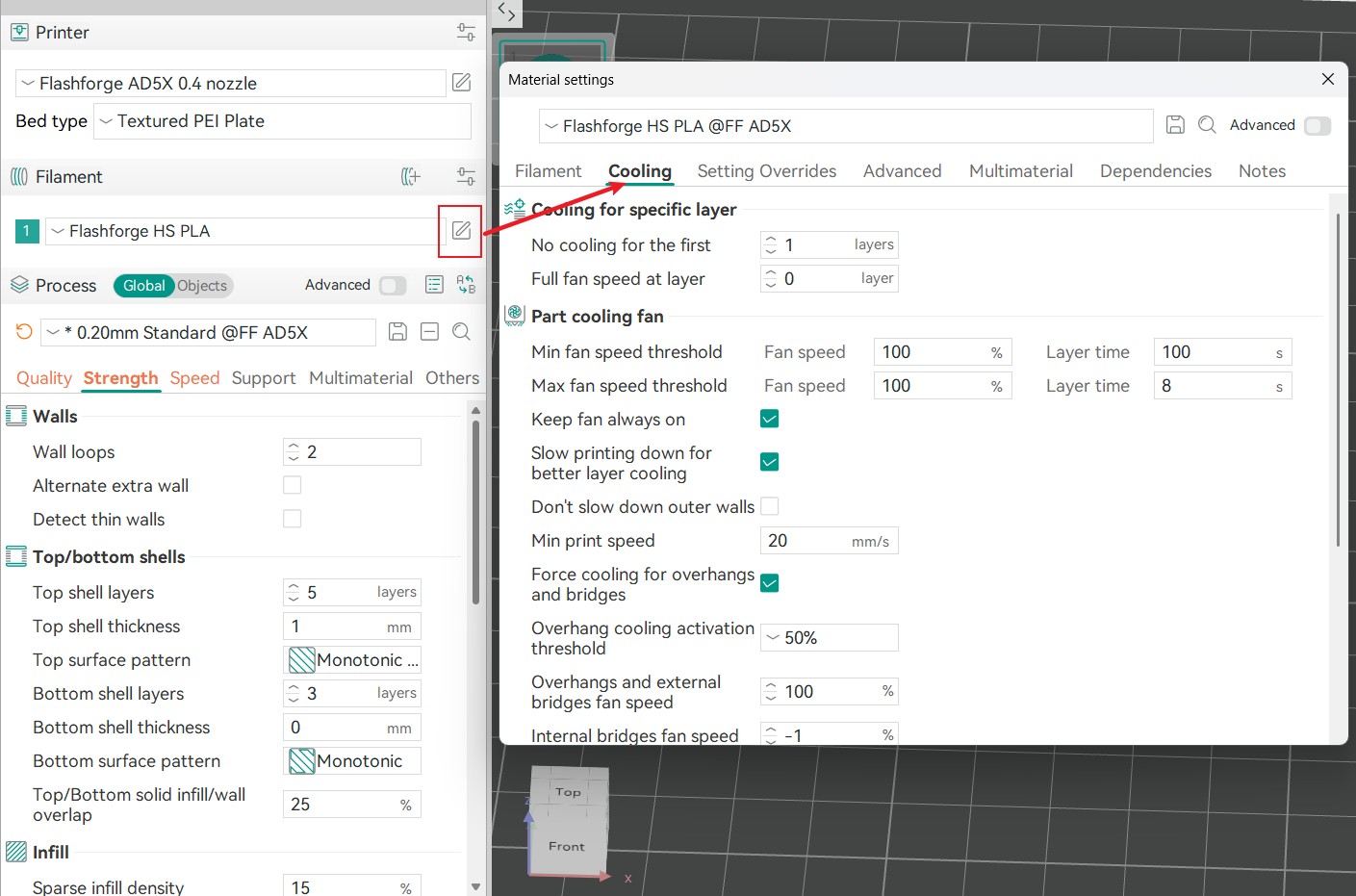The width and height of the screenshot is (1356, 896).
Task: Click compare presets icon in Process header
Action: (x=466, y=285)
